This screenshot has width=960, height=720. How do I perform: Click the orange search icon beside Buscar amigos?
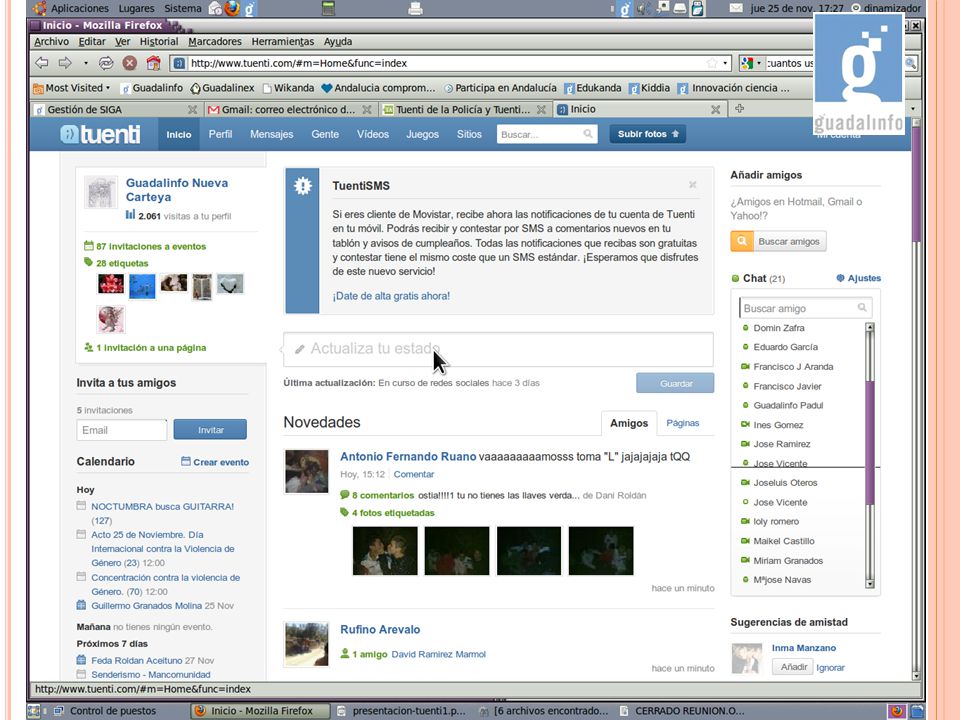click(741, 241)
